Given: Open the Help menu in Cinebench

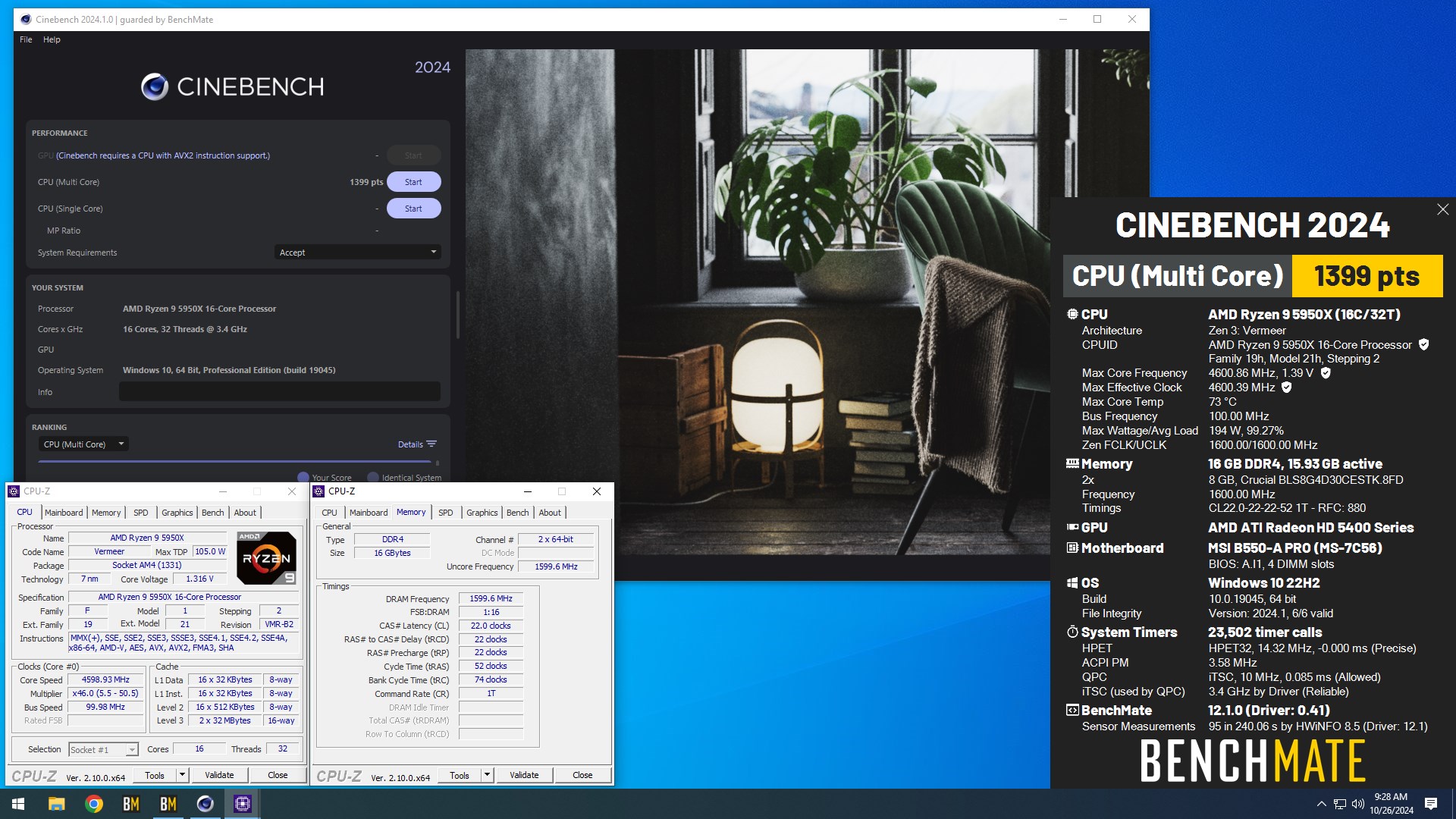Looking at the screenshot, I should (52, 39).
